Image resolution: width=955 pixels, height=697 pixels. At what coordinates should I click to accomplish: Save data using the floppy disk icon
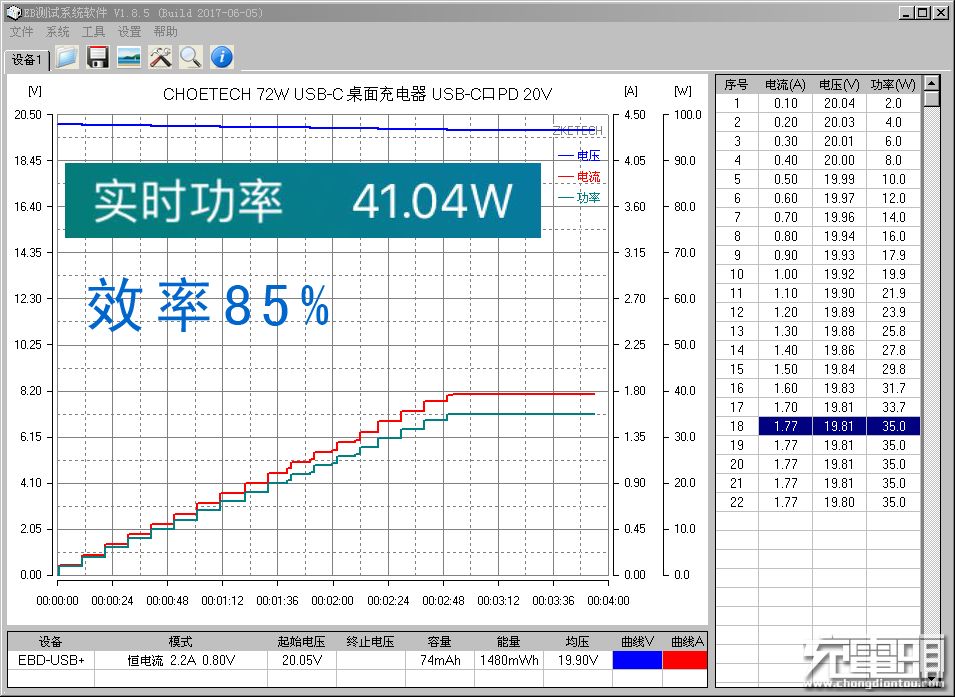point(97,57)
